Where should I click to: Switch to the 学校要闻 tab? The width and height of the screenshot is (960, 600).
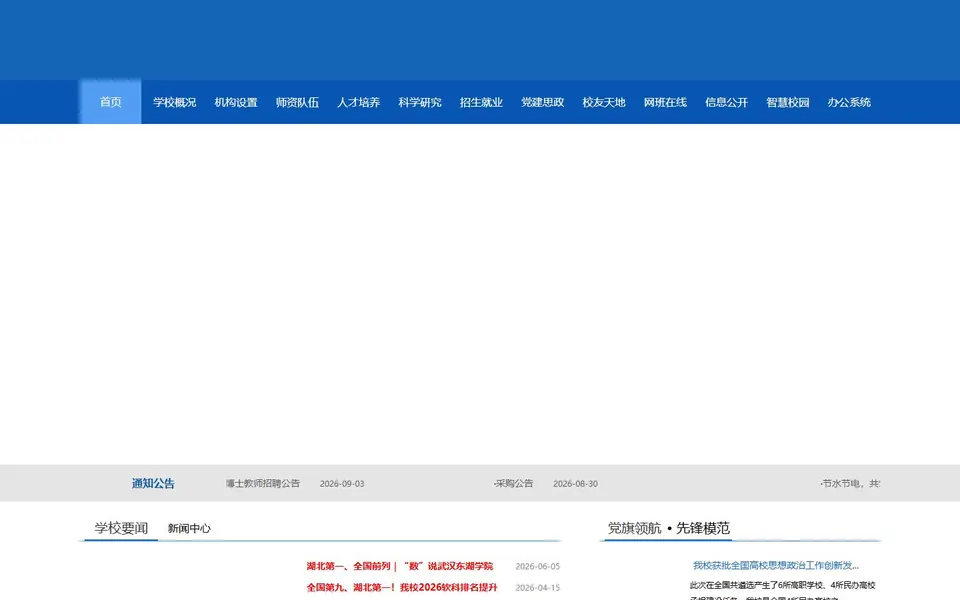[x=121, y=528]
